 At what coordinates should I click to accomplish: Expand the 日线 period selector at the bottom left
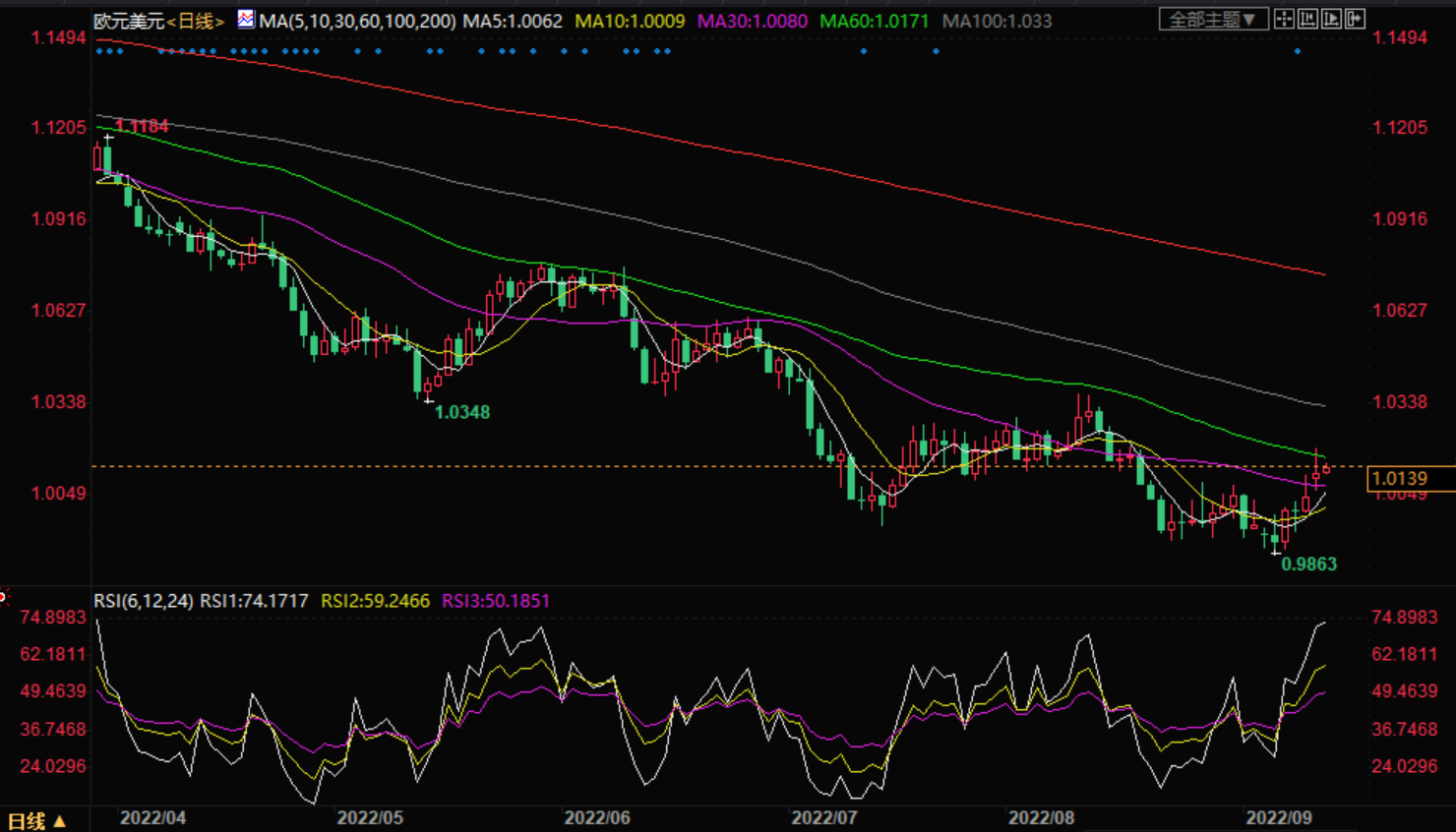(x=36, y=820)
